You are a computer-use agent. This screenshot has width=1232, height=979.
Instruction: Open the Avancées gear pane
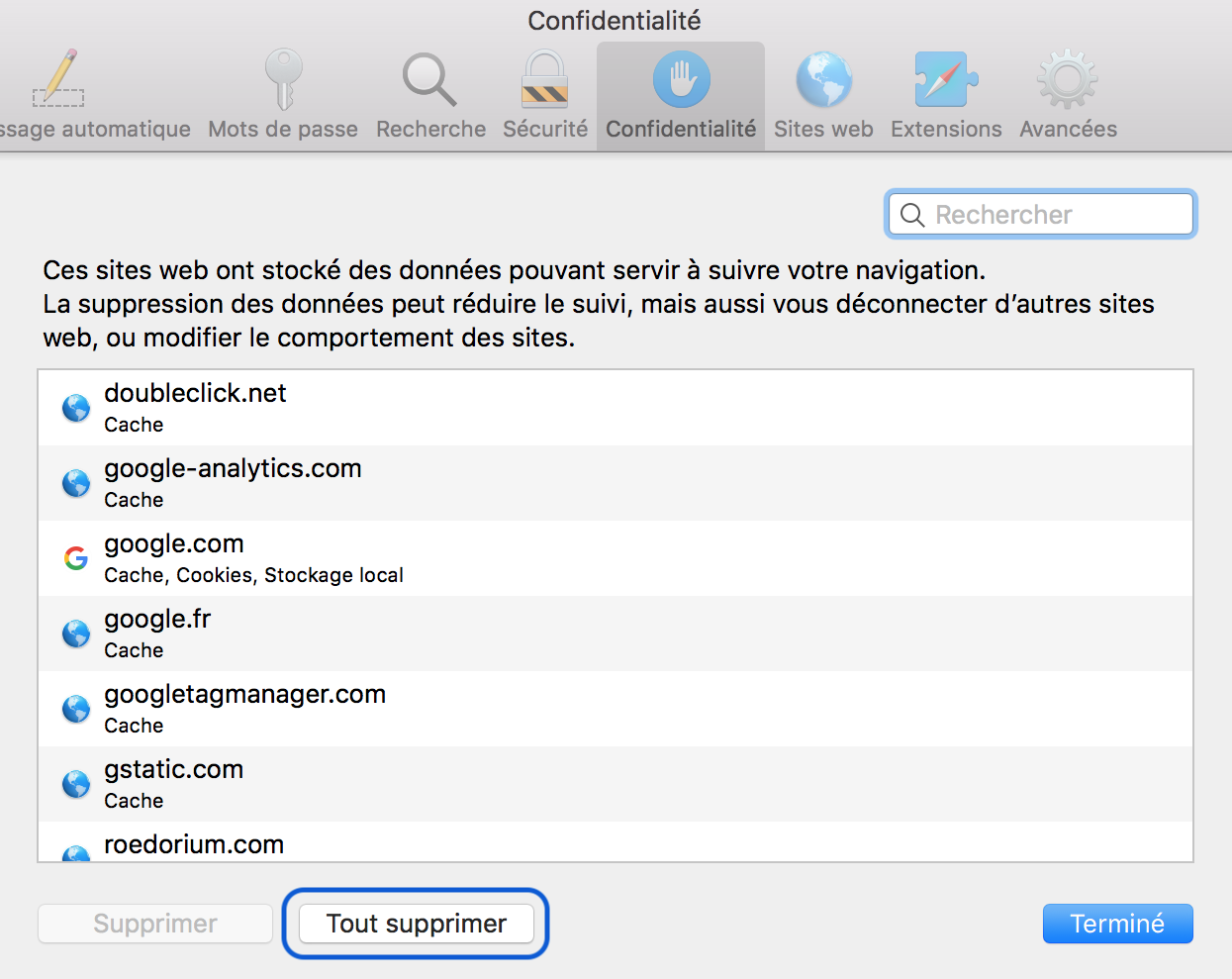coord(1068,80)
